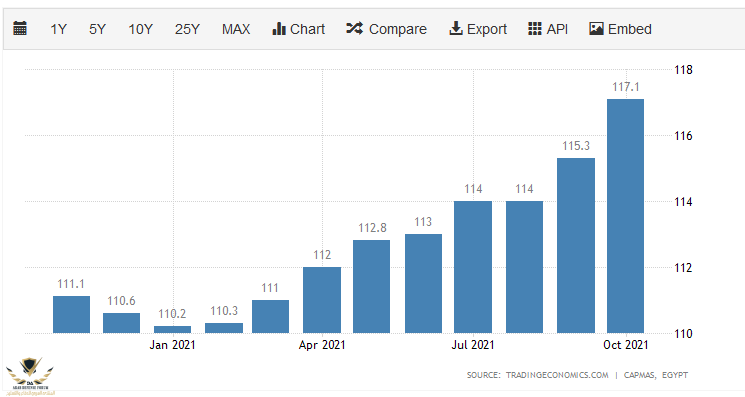The image size is (745, 397).
Task: Select the 114 bar for Jul 2021
Action: pos(473,267)
